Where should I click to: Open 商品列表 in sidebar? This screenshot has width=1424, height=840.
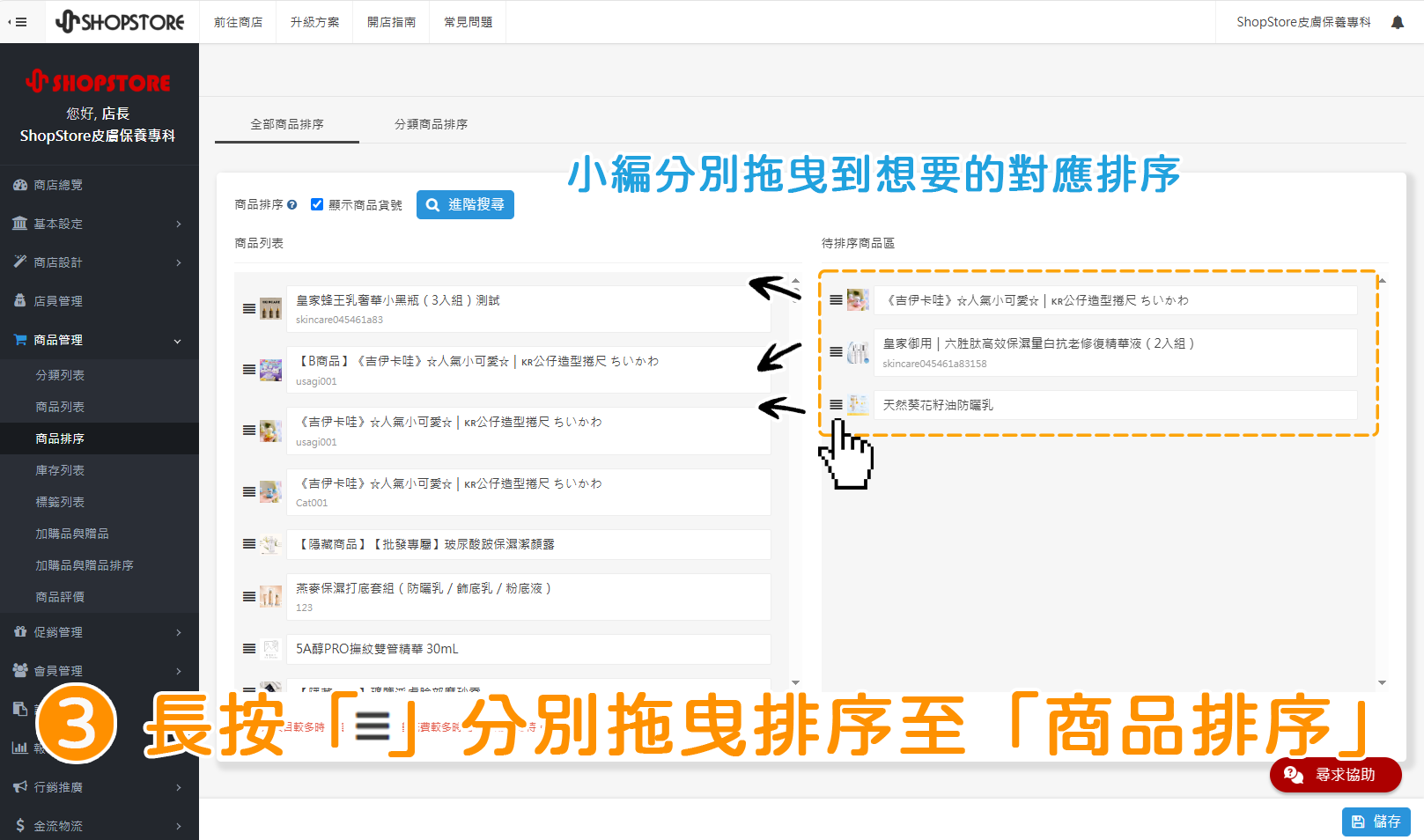tap(60, 407)
